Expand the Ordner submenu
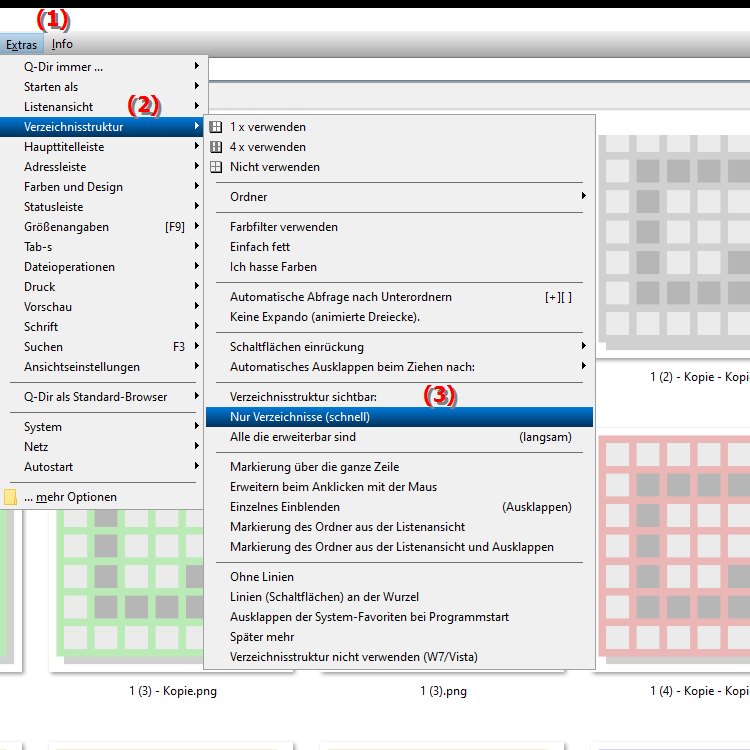The height and width of the screenshot is (750, 750). (399, 197)
